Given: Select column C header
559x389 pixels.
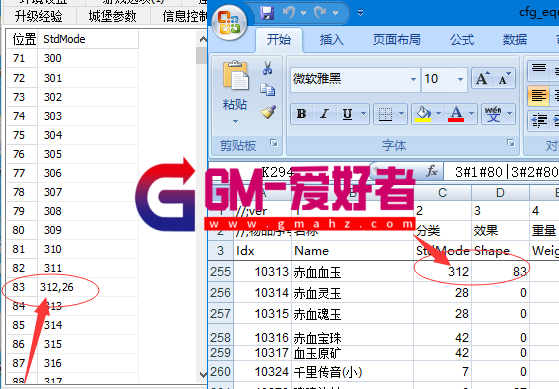Looking at the screenshot, I should (x=442, y=193).
